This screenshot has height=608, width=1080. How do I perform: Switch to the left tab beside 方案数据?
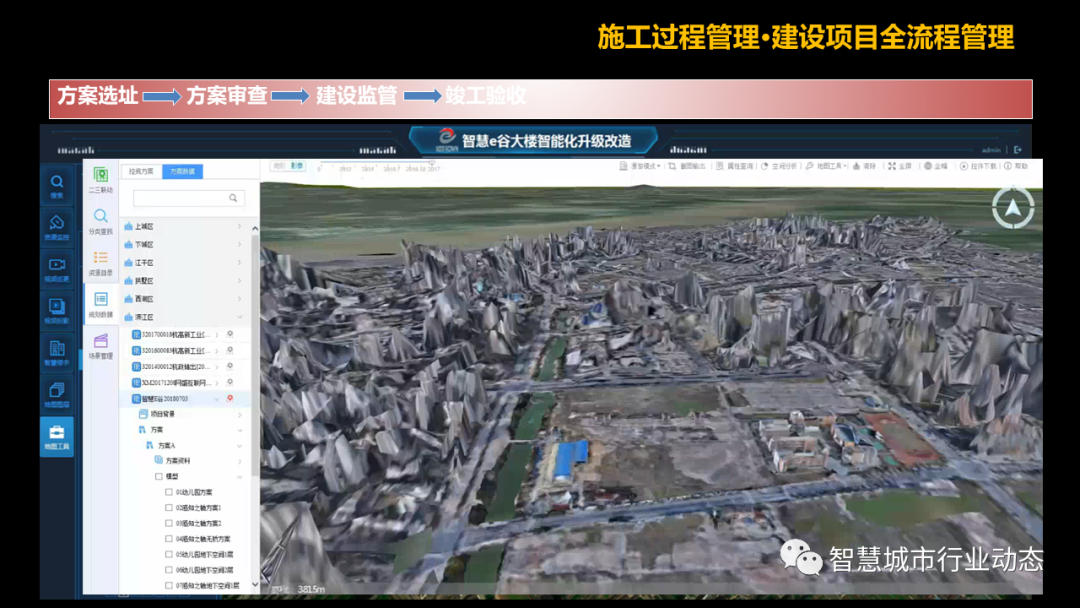point(142,171)
